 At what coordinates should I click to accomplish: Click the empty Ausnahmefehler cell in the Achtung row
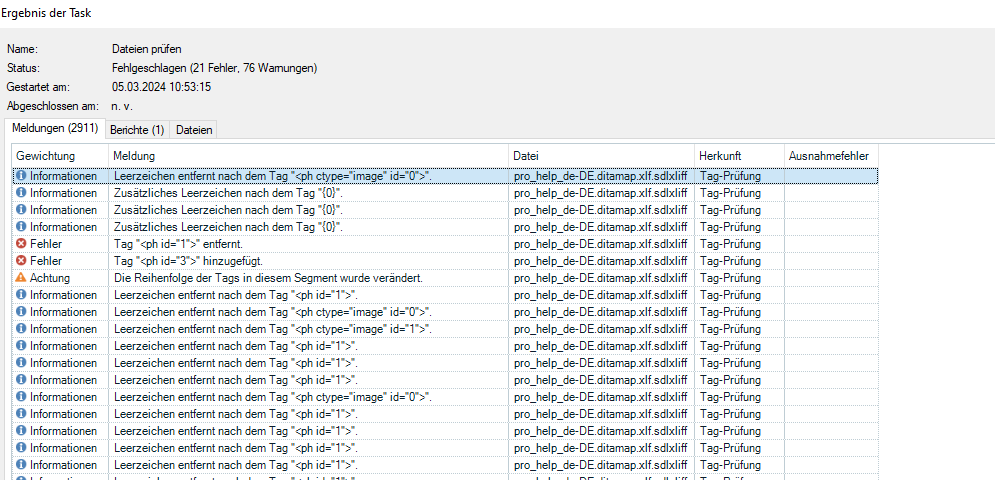(x=830, y=278)
